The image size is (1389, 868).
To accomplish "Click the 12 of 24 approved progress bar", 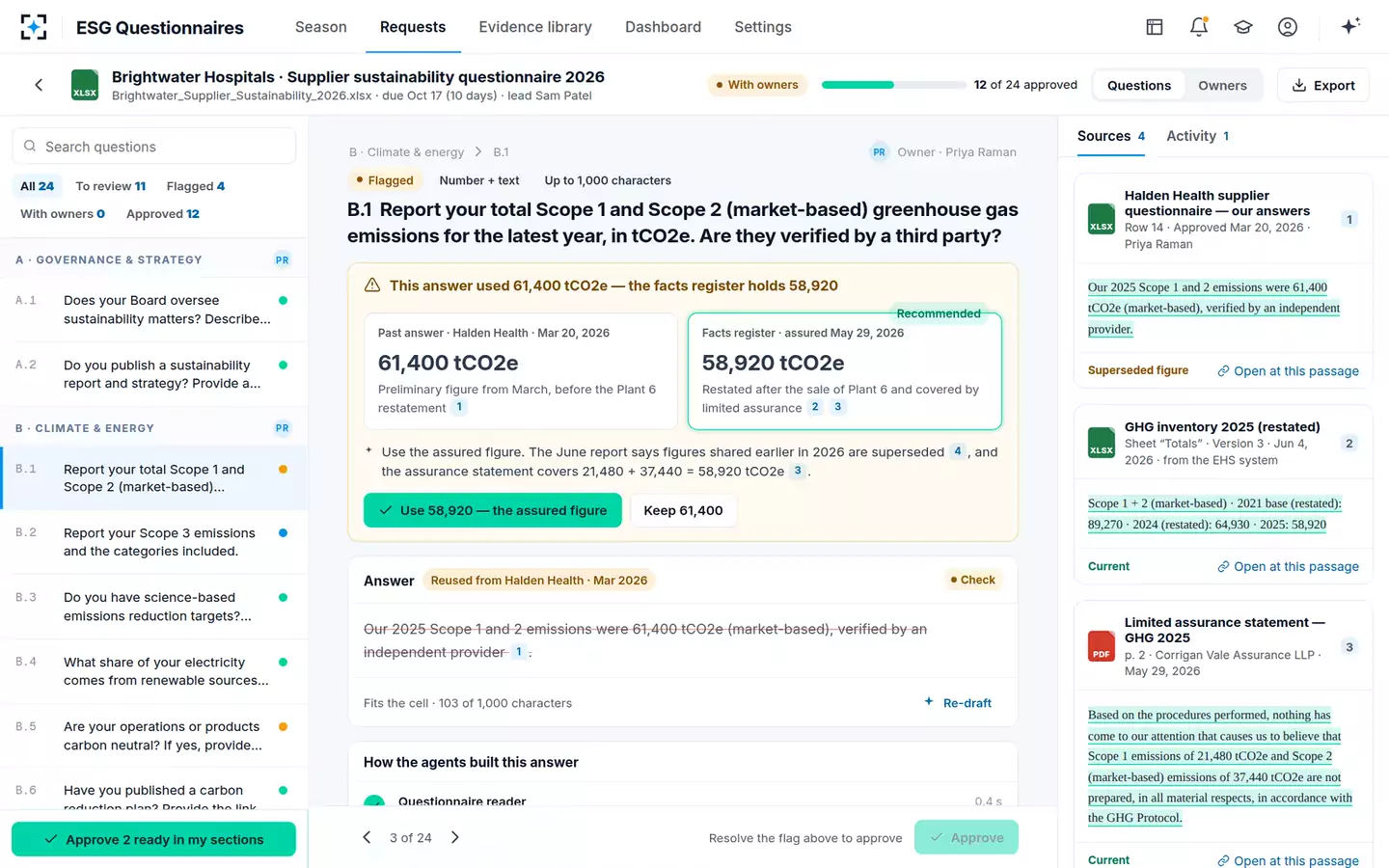I will pos(893,85).
